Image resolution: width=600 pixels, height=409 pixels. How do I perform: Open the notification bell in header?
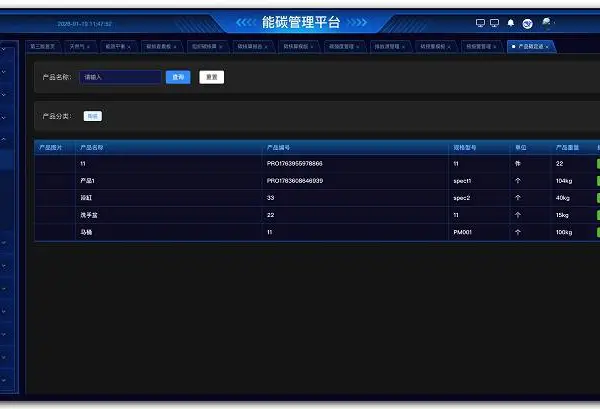click(510, 23)
